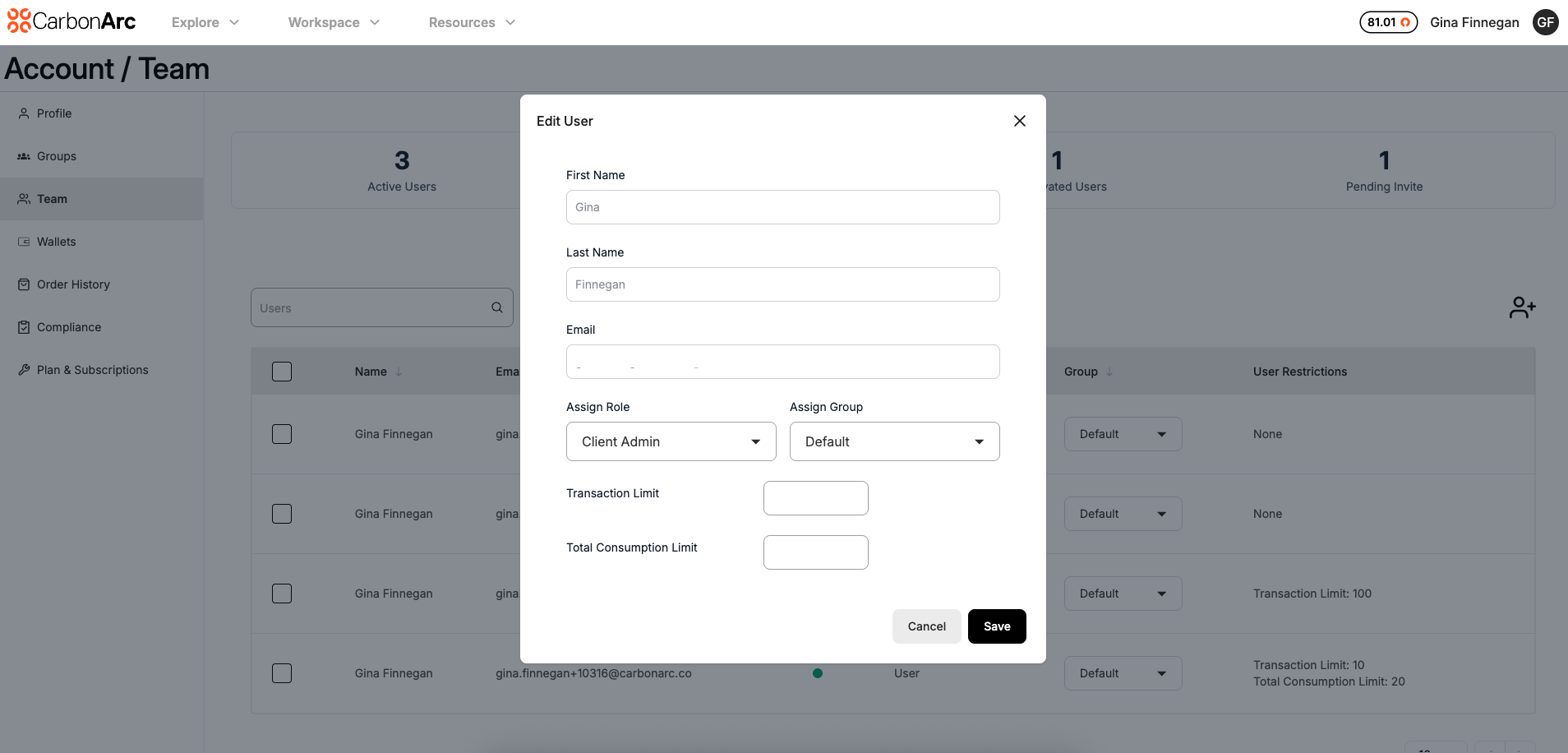
Task: View Order History from the sidebar
Action: coord(73,284)
